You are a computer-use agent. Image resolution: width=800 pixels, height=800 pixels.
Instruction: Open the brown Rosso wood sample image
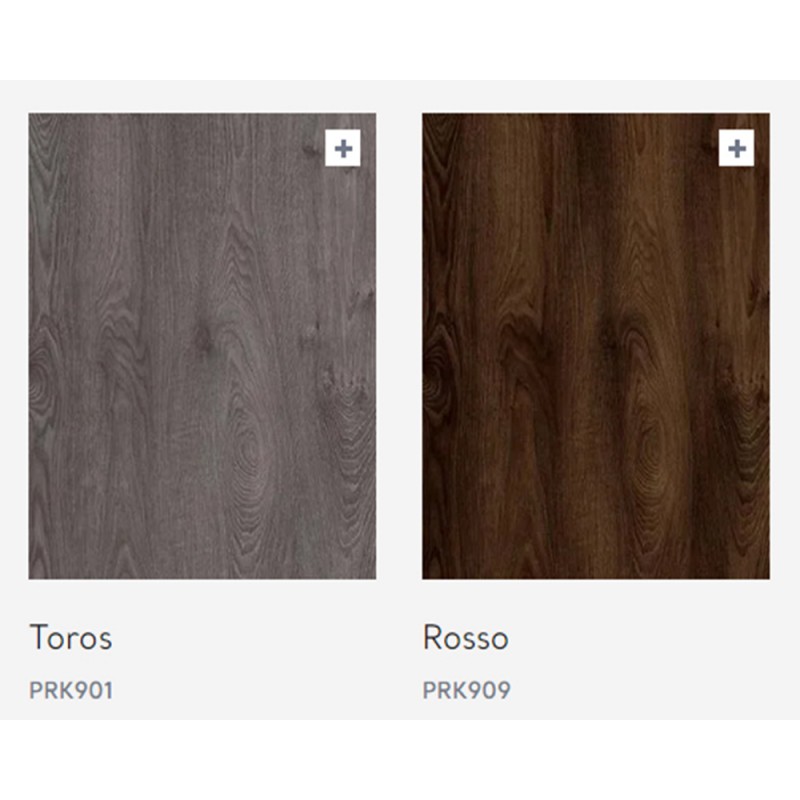coord(596,346)
